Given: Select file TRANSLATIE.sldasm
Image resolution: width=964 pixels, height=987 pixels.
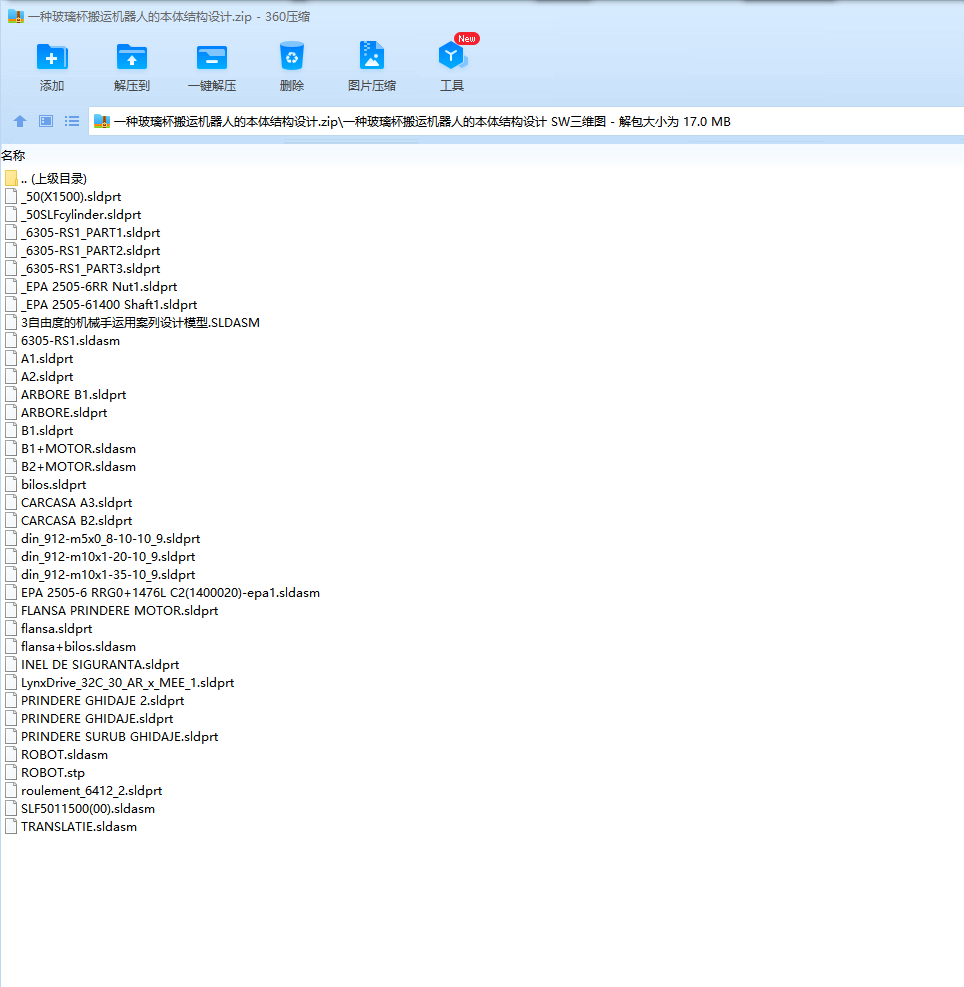Looking at the screenshot, I should tap(79, 827).
